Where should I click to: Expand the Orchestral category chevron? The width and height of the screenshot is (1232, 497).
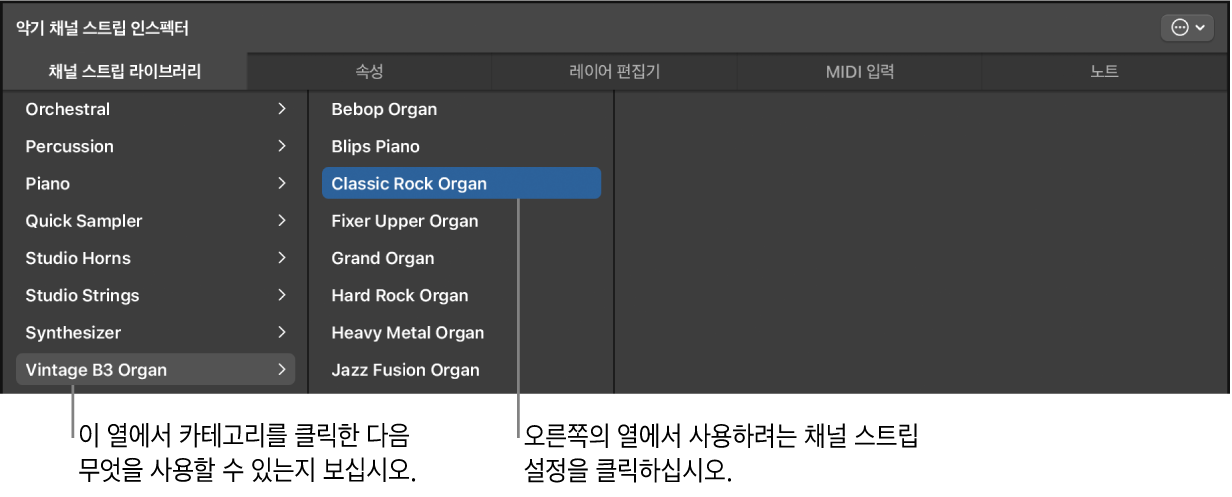point(282,109)
